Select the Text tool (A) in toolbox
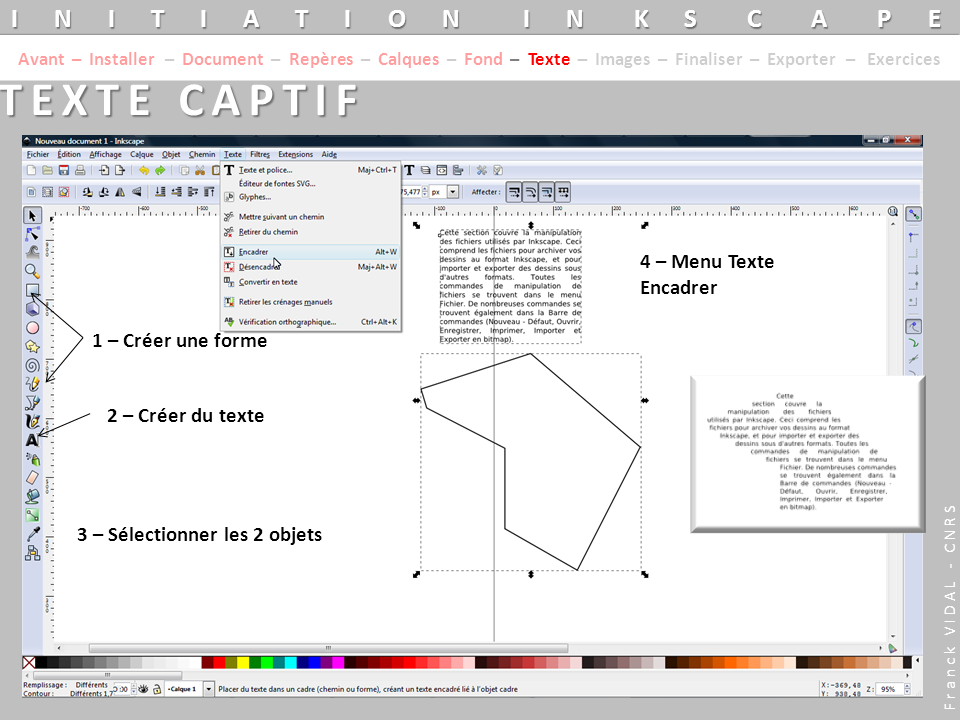 32,440
